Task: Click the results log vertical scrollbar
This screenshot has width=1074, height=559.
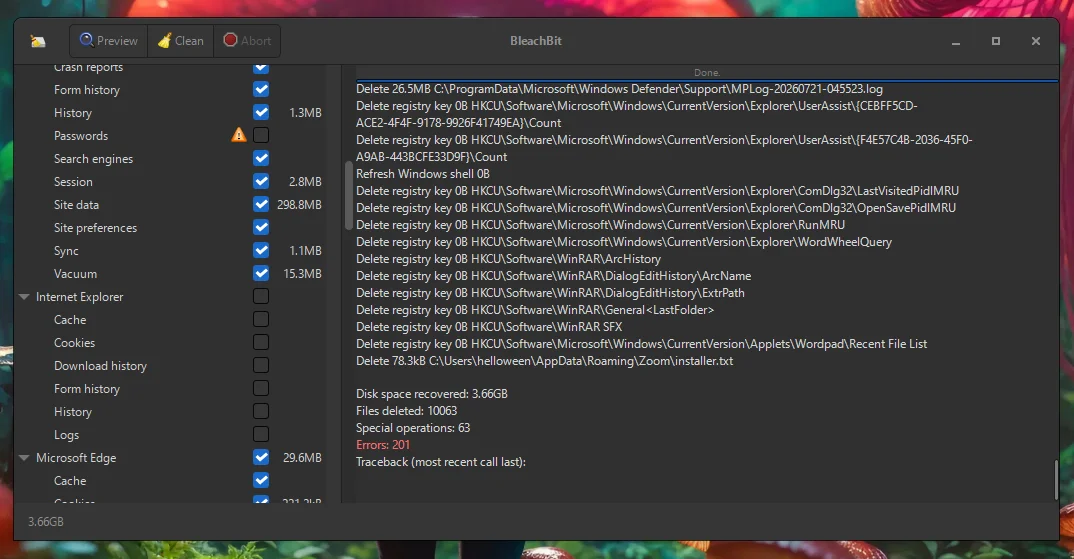Action: [x=1056, y=480]
